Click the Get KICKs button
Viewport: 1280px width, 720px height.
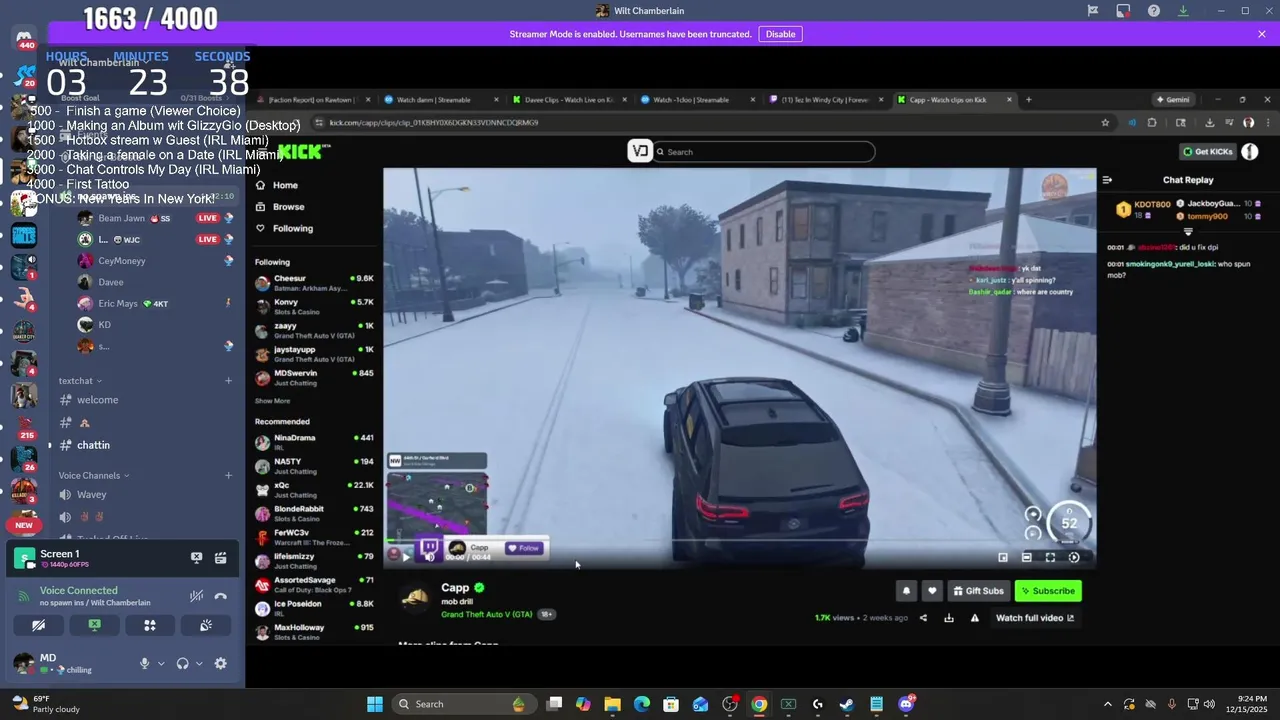[1208, 152]
